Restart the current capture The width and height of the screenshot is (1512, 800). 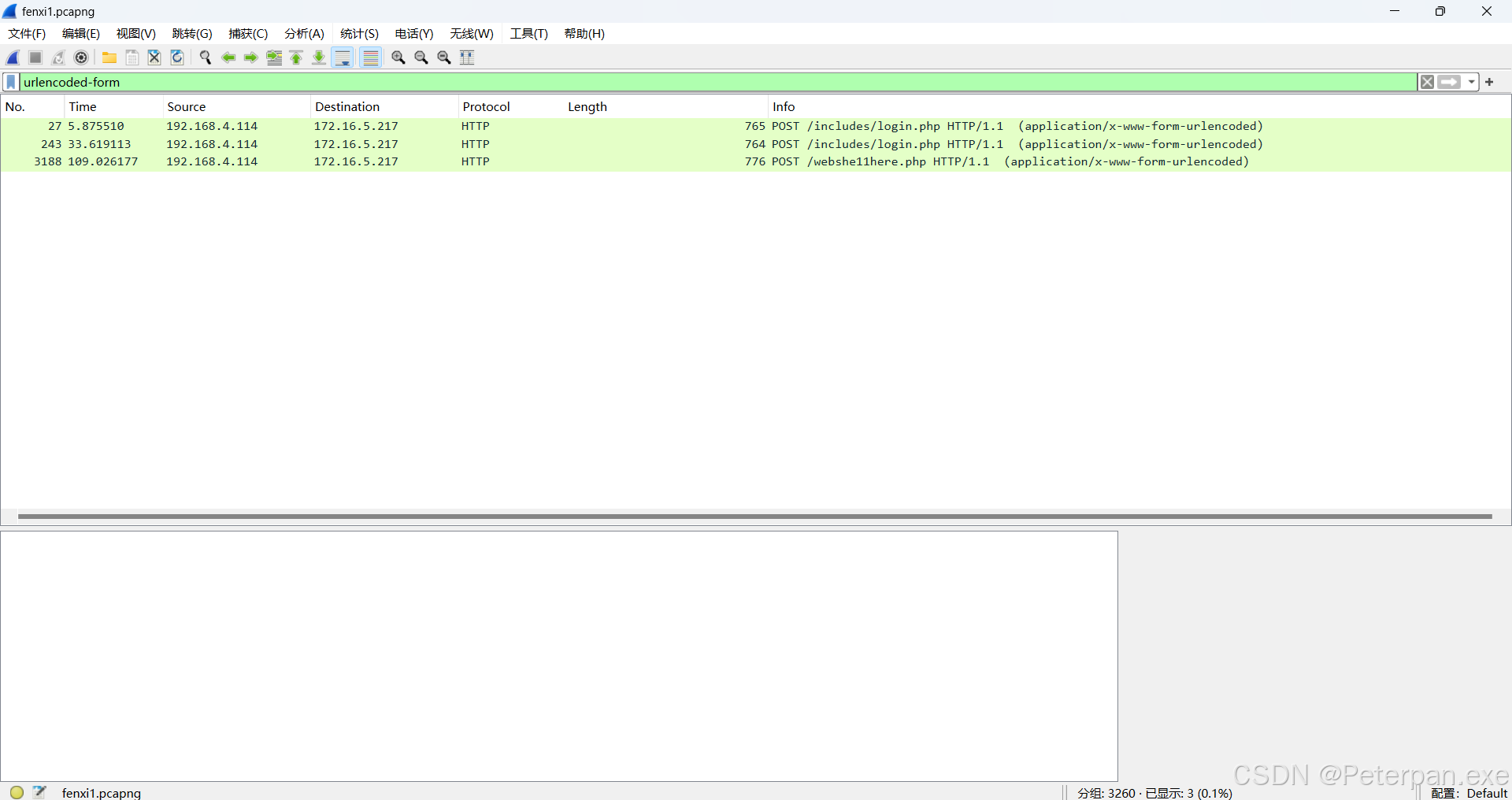click(58, 57)
